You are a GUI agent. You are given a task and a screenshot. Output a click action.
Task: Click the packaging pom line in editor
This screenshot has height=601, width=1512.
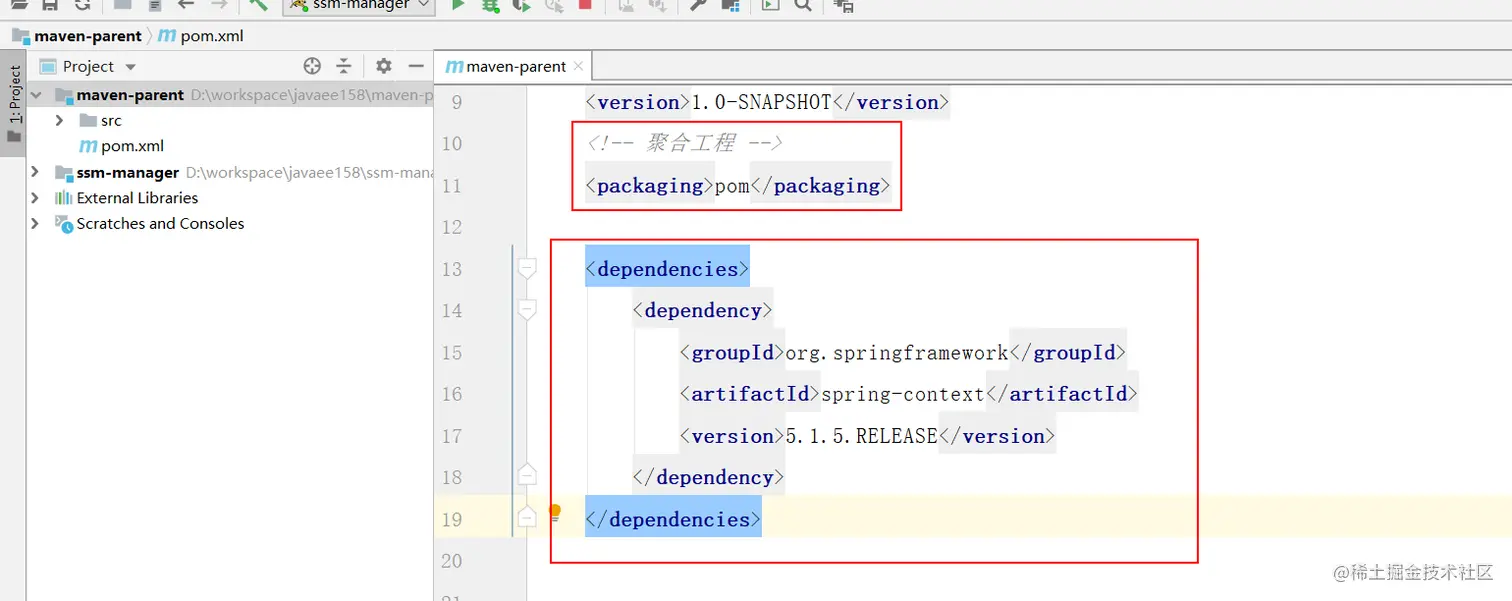point(738,186)
